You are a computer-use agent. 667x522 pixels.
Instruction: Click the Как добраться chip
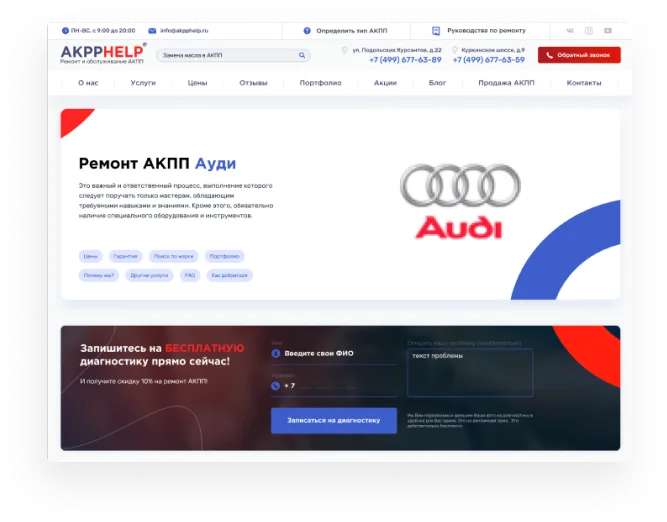tap(229, 275)
